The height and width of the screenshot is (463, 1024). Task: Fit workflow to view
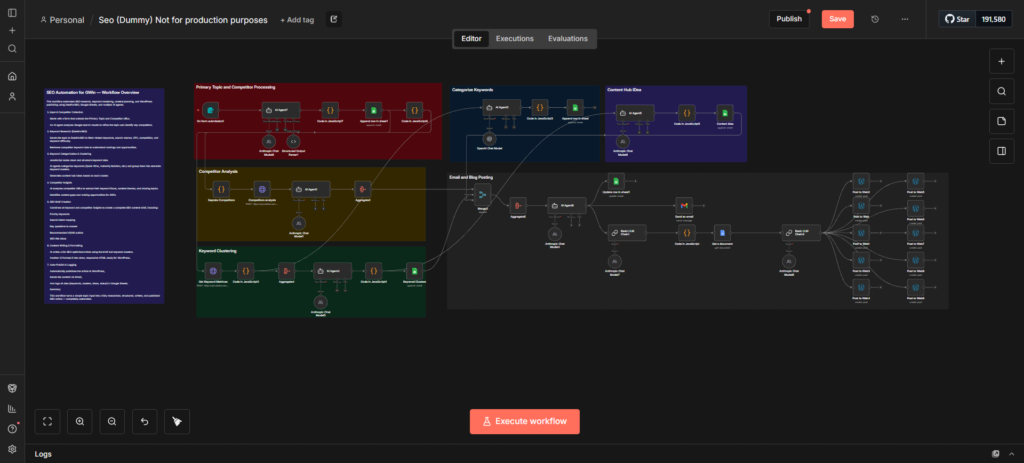point(47,422)
